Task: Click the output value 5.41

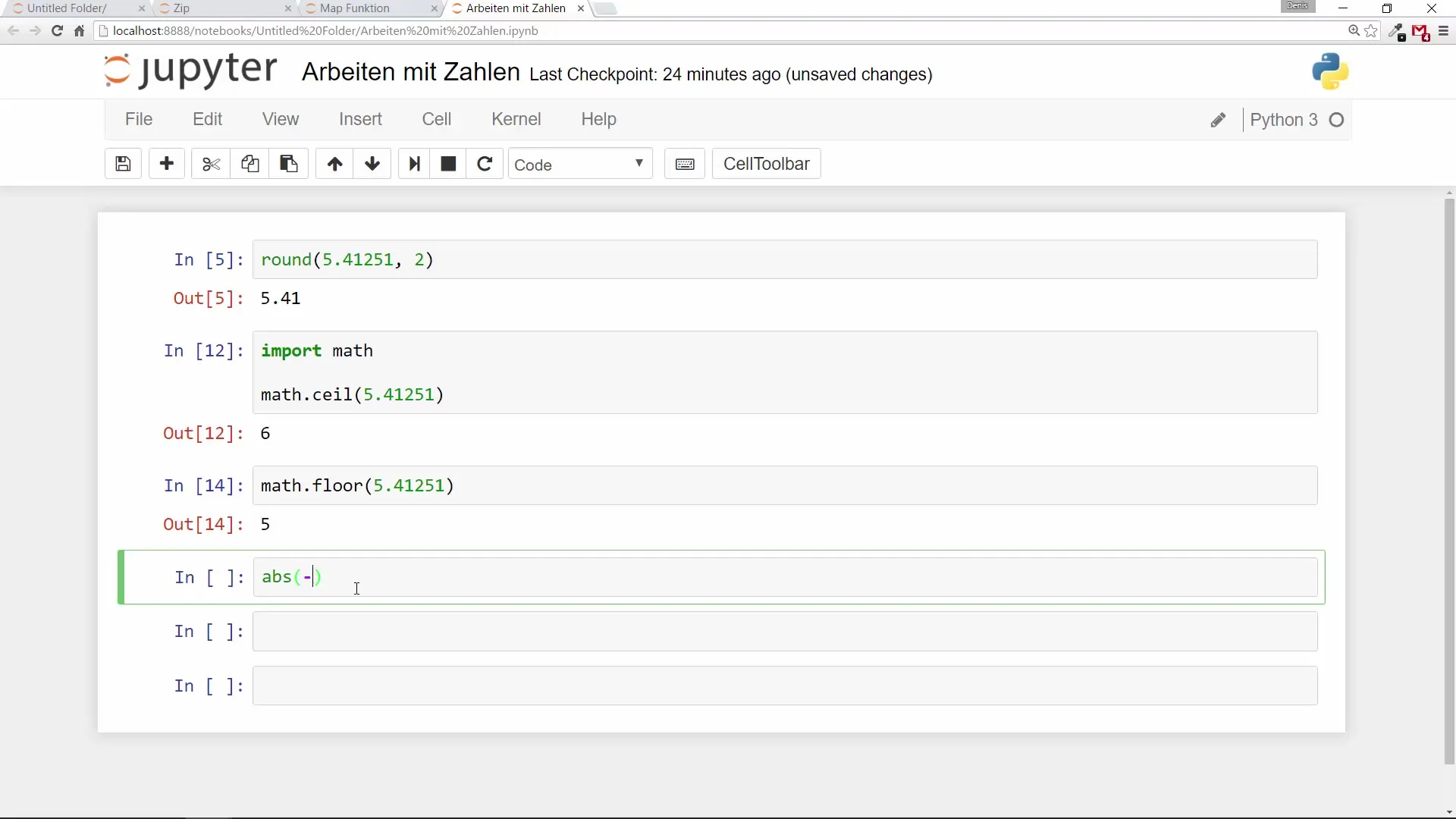Action: (x=281, y=298)
